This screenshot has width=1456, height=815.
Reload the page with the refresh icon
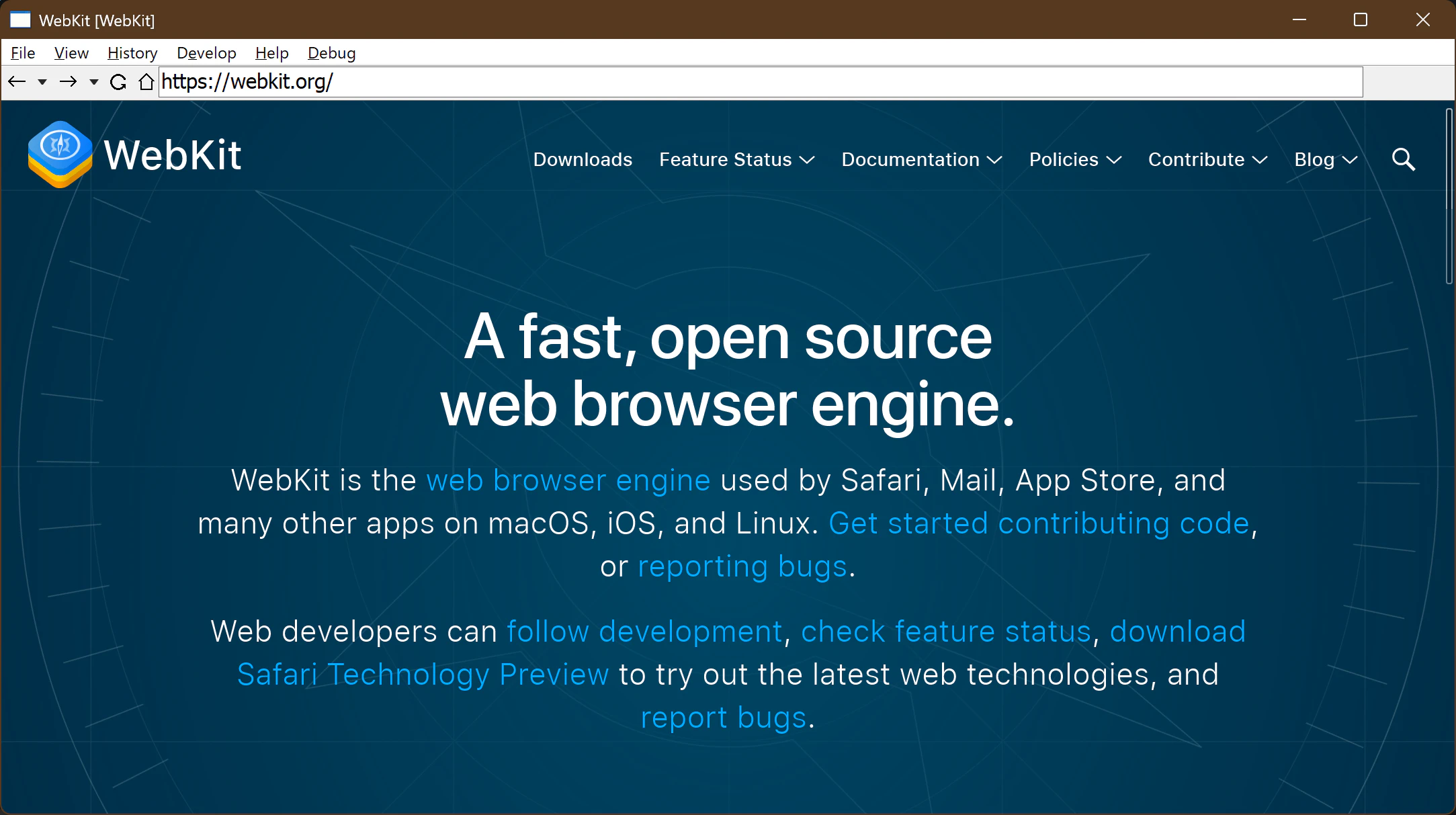(x=118, y=82)
